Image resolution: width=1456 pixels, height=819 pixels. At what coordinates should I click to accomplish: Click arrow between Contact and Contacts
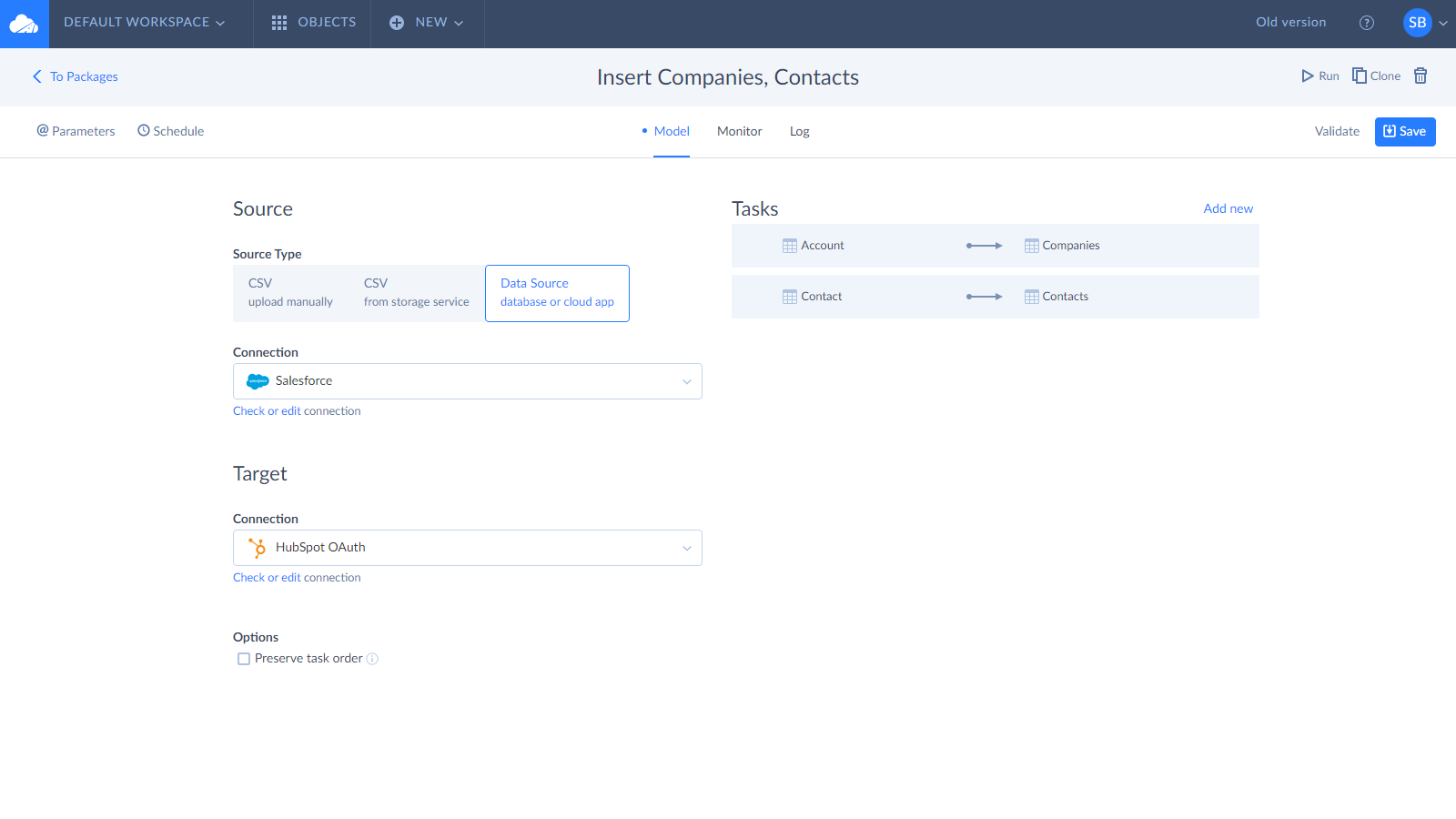click(984, 297)
